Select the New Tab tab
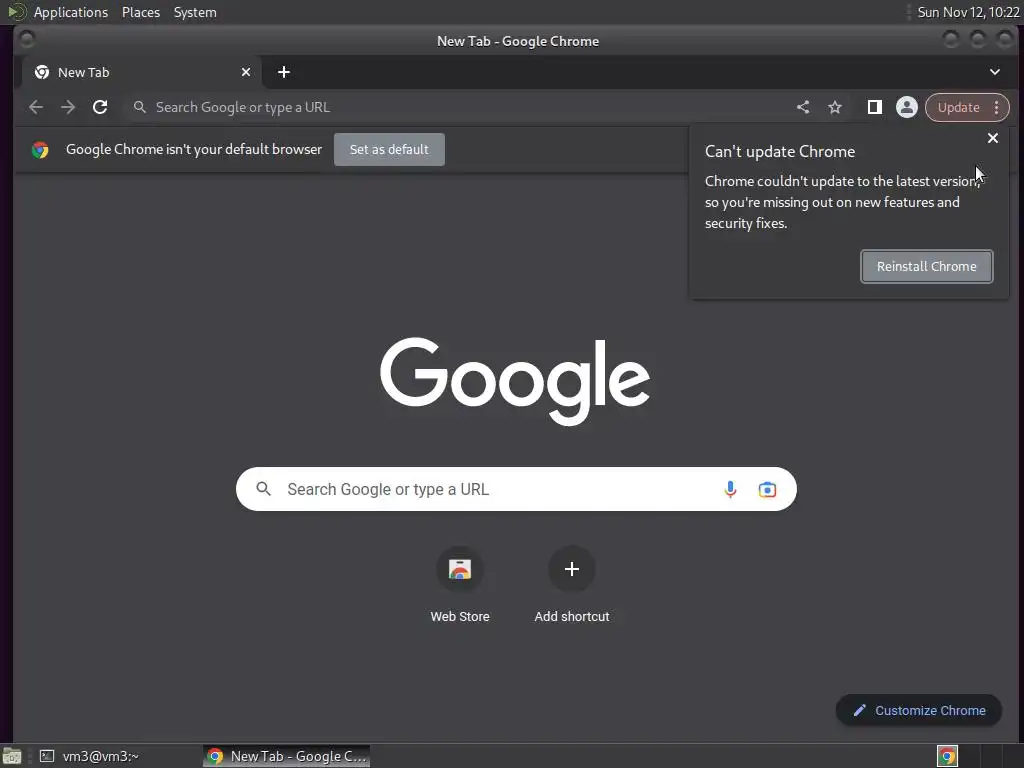The image size is (1024, 768). (x=142, y=72)
